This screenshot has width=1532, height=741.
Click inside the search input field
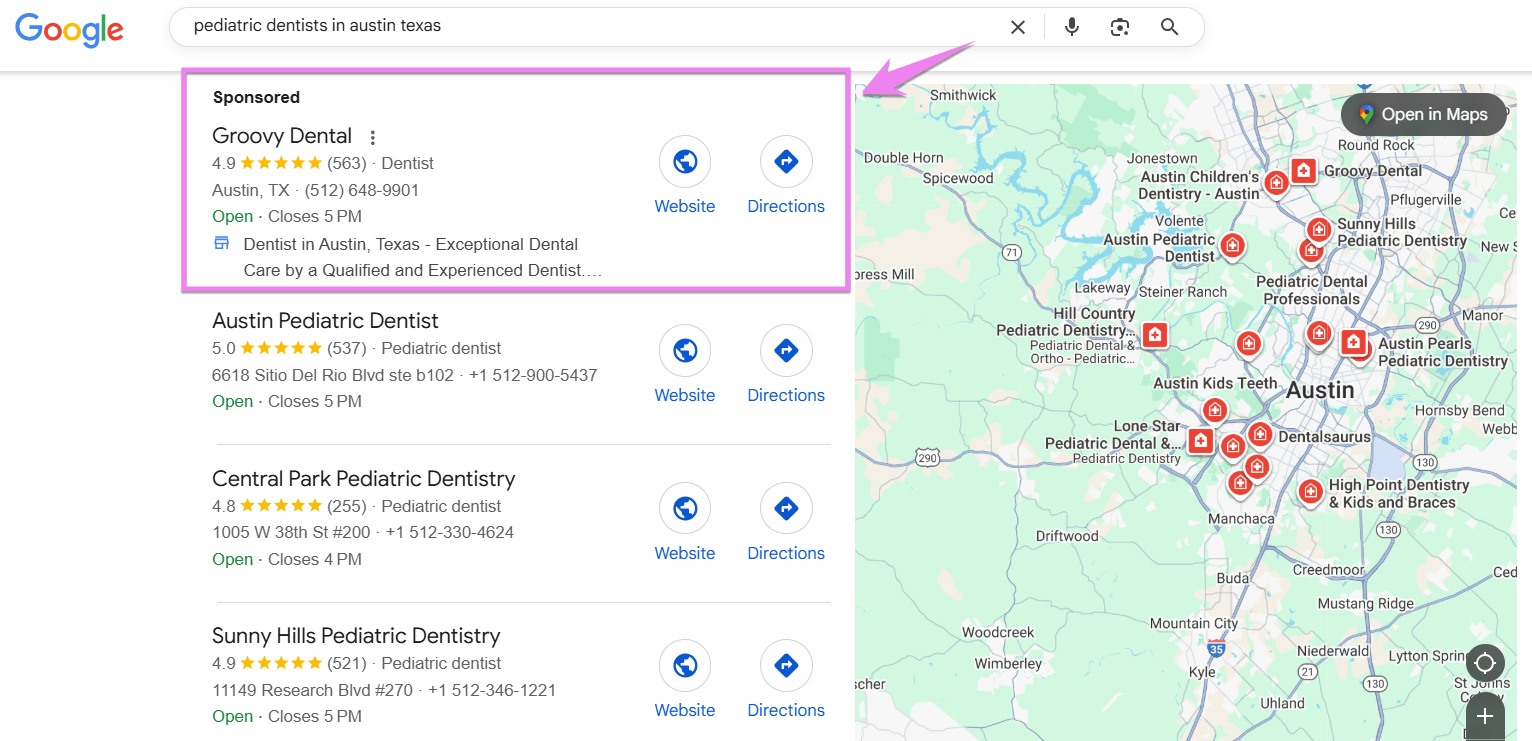pos(500,27)
